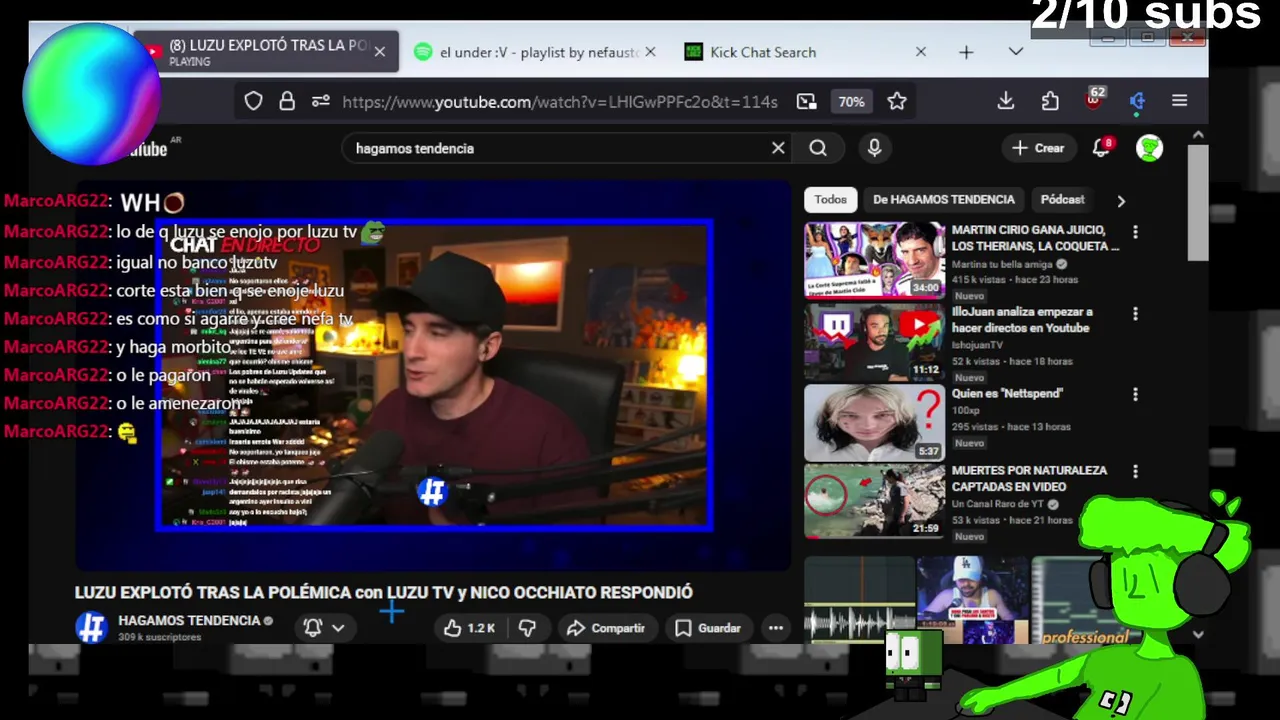This screenshot has height=720, width=1280.
Task: Expand the list all tabs chevron
Action: (x=1016, y=52)
